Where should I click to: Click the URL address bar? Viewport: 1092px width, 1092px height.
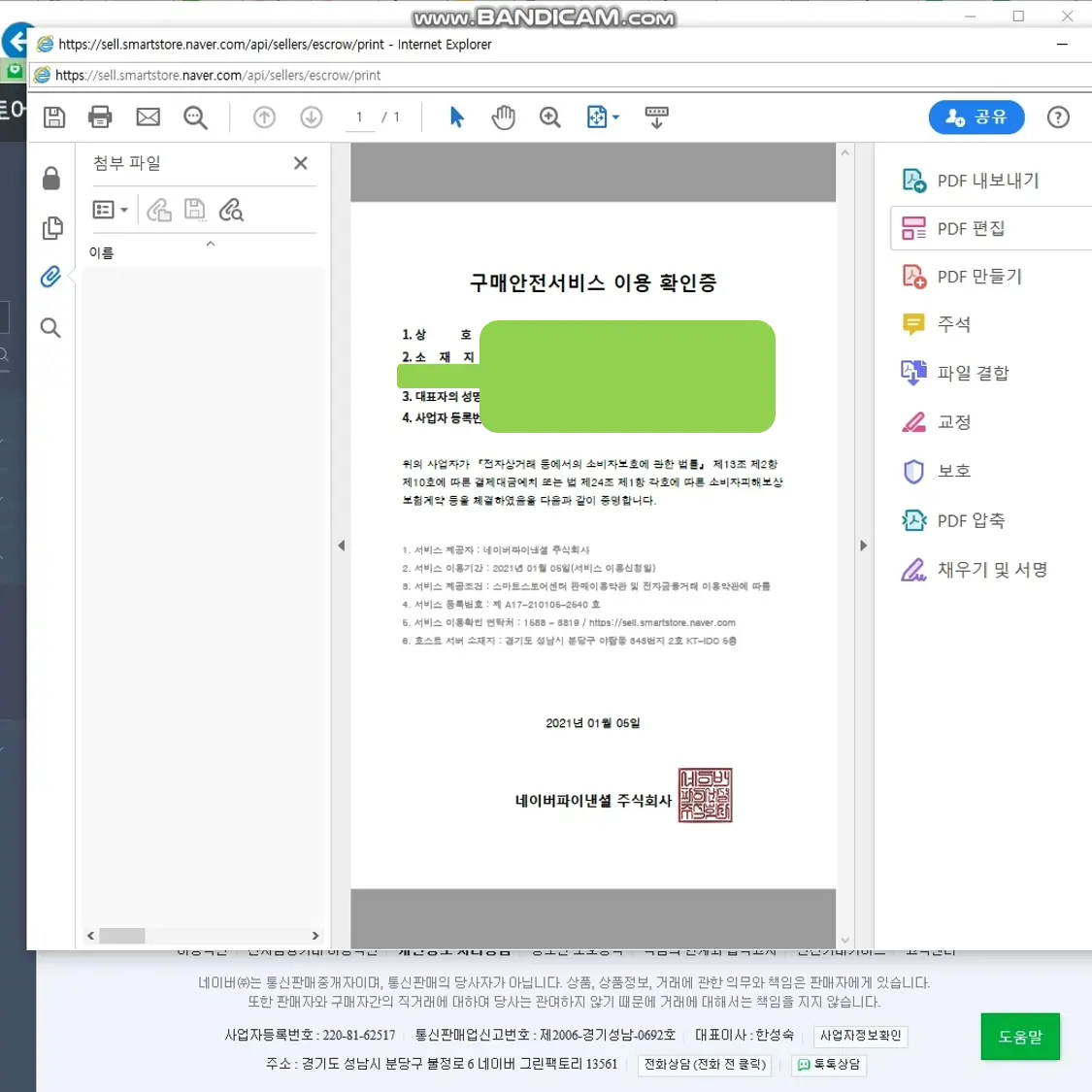557,75
